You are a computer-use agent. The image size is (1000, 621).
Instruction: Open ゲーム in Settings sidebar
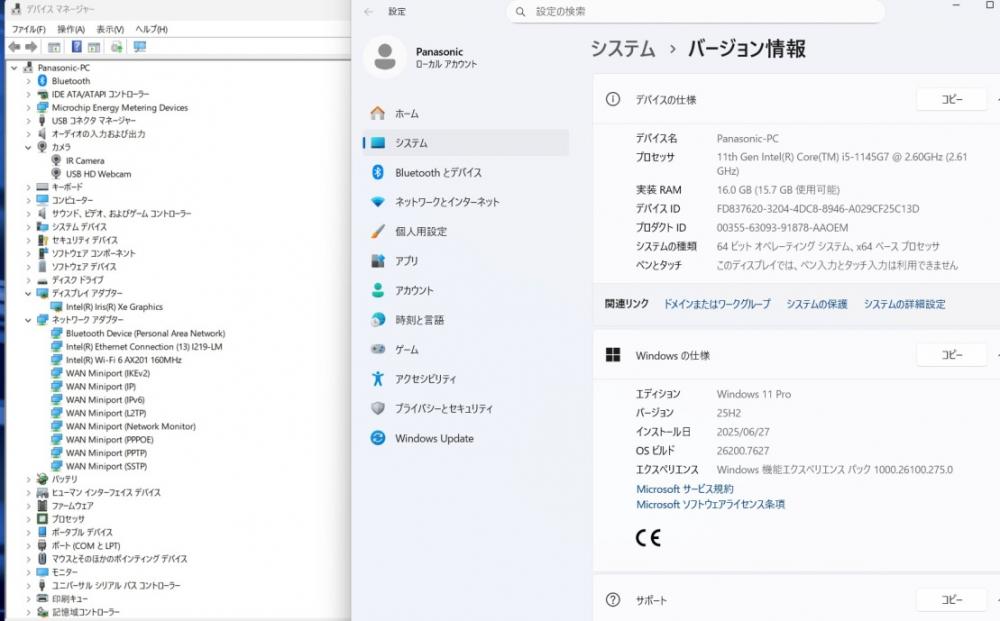[x=466, y=349]
